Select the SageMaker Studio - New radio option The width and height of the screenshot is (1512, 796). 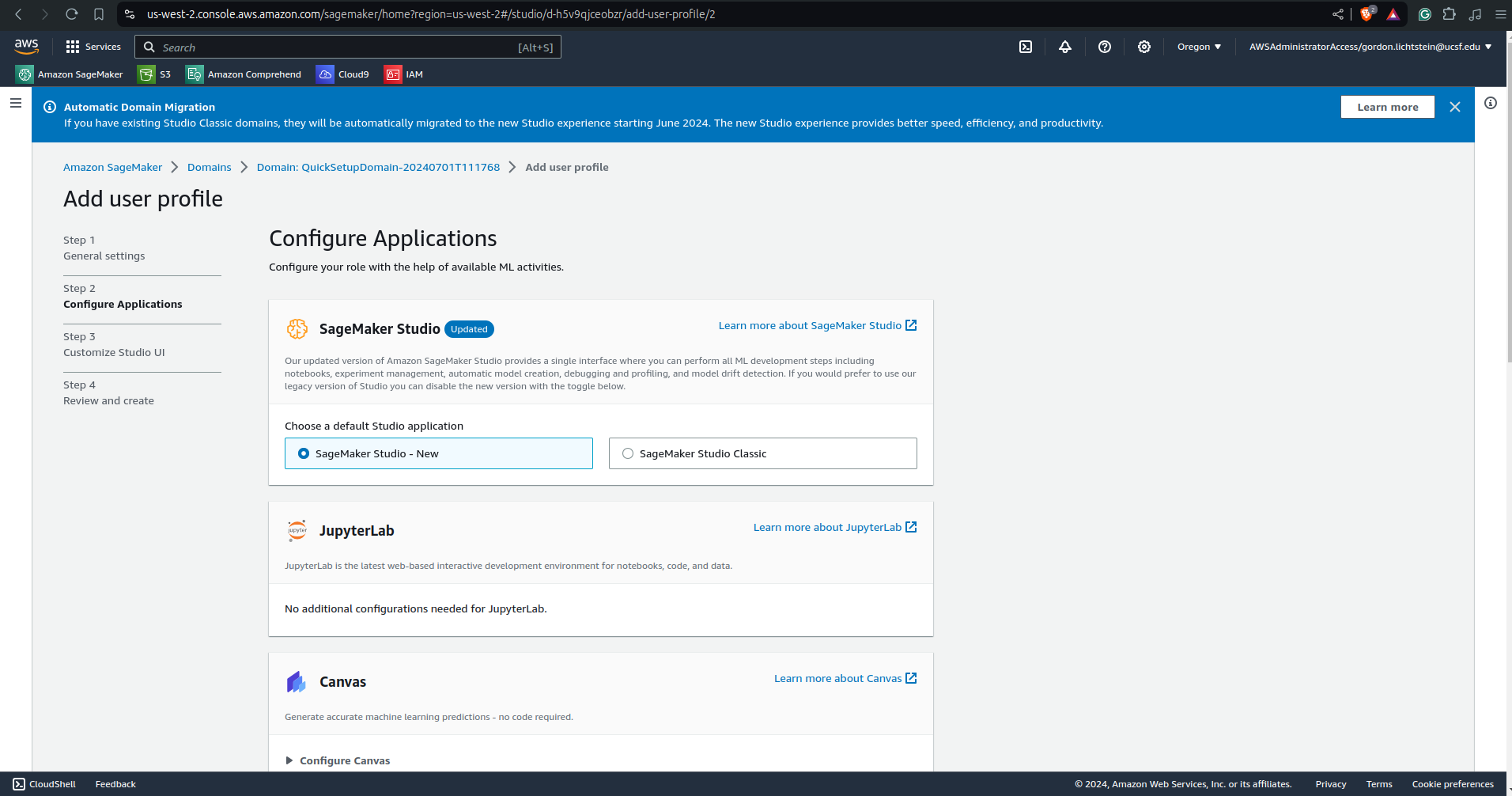click(439, 453)
